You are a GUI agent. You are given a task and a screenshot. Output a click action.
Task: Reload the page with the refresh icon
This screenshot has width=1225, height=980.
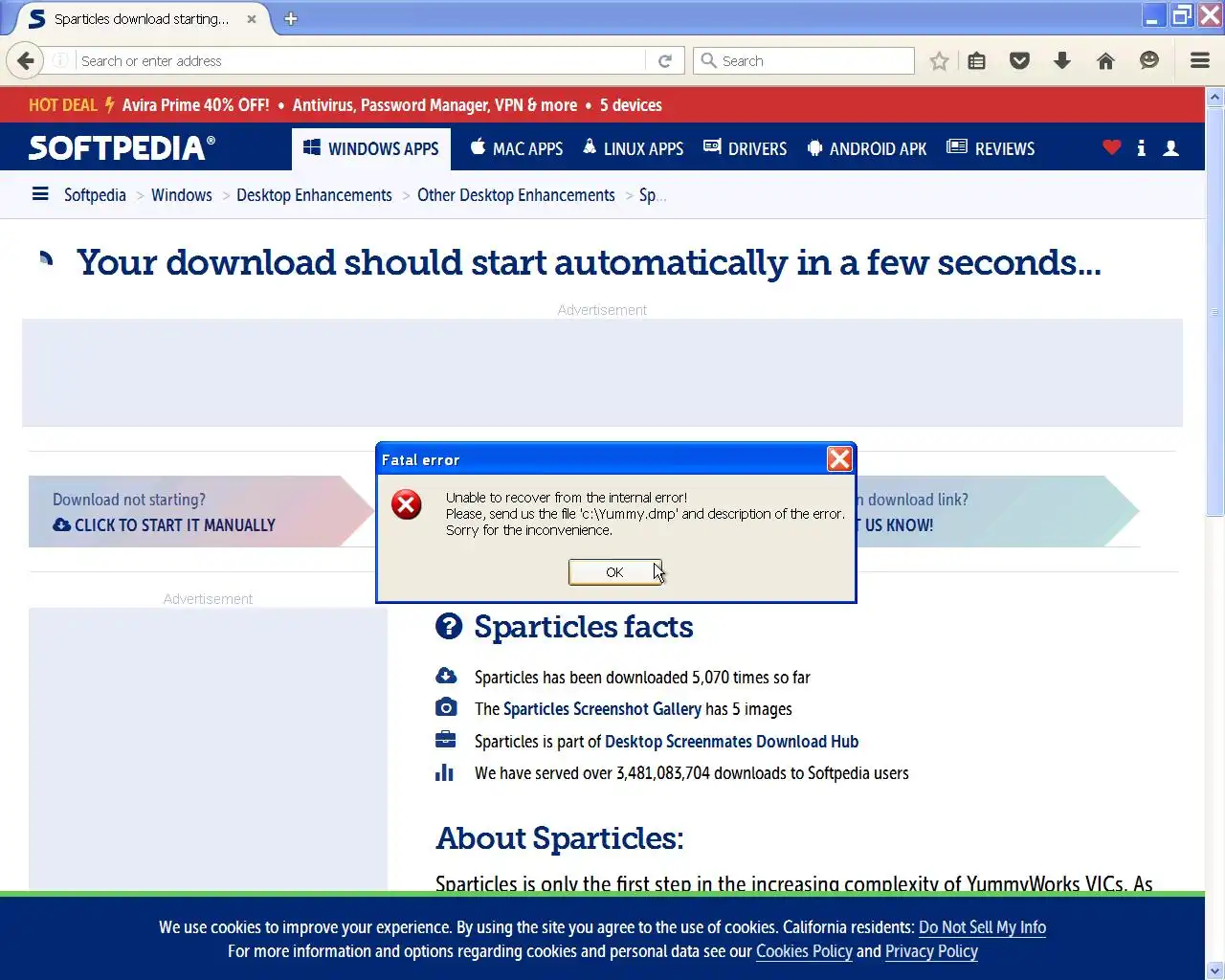tap(665, 60)
